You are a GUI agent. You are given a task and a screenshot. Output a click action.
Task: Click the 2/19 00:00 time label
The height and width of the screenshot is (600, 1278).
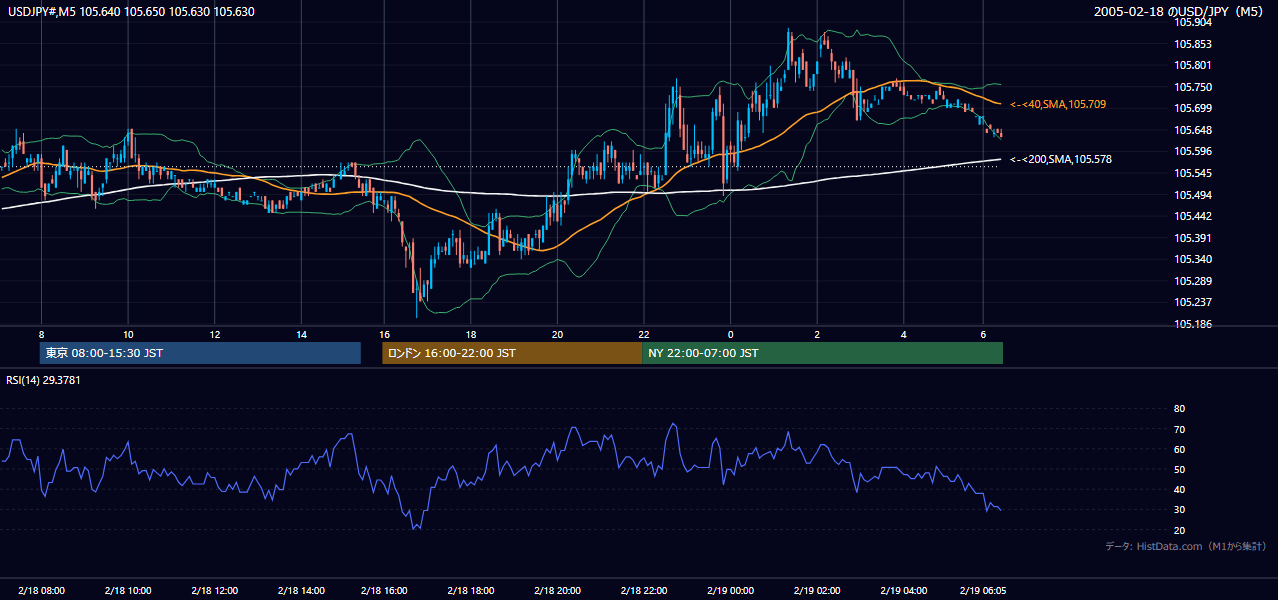pos(730,590)
